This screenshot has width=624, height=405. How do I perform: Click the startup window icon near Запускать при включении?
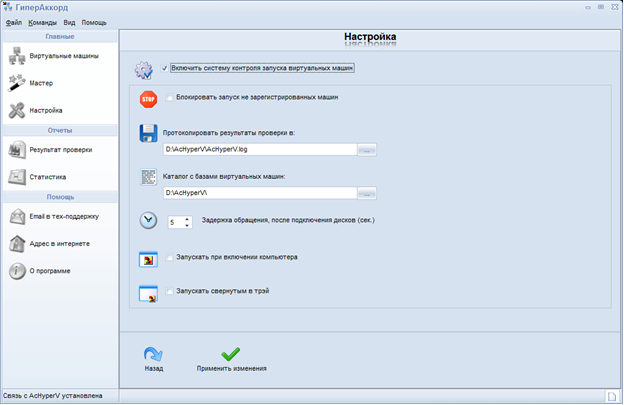click(148, 259)
